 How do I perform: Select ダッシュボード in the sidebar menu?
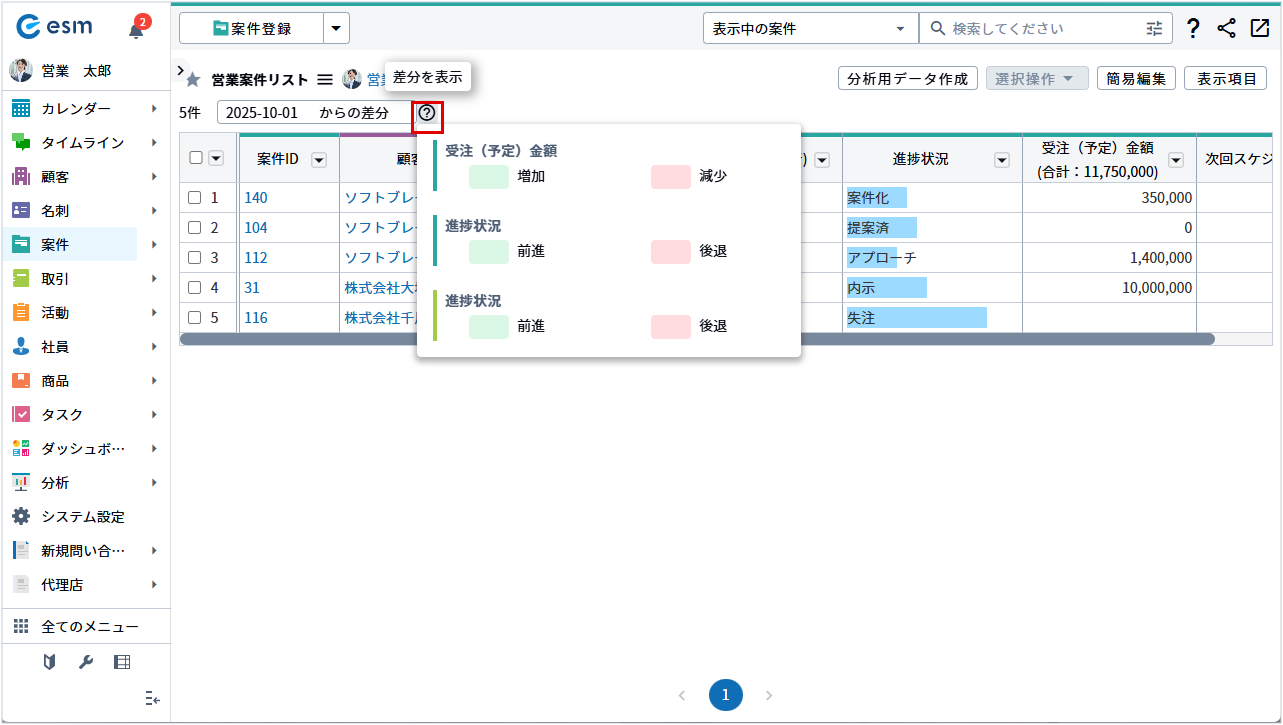[x=83, y=448]
